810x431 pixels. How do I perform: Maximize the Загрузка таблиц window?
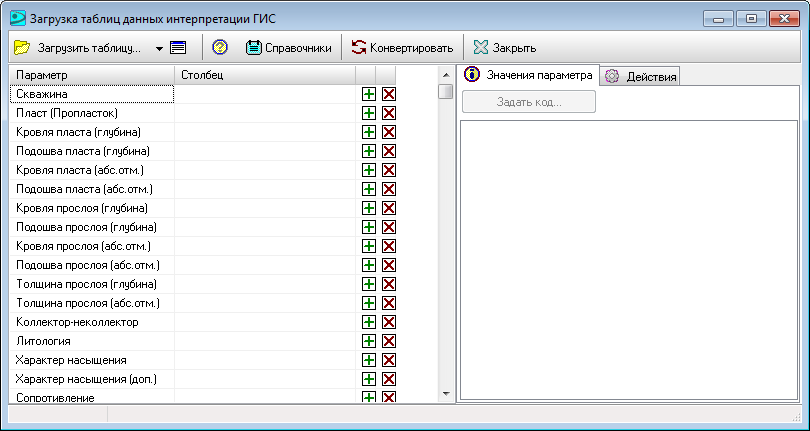(752, 19)
